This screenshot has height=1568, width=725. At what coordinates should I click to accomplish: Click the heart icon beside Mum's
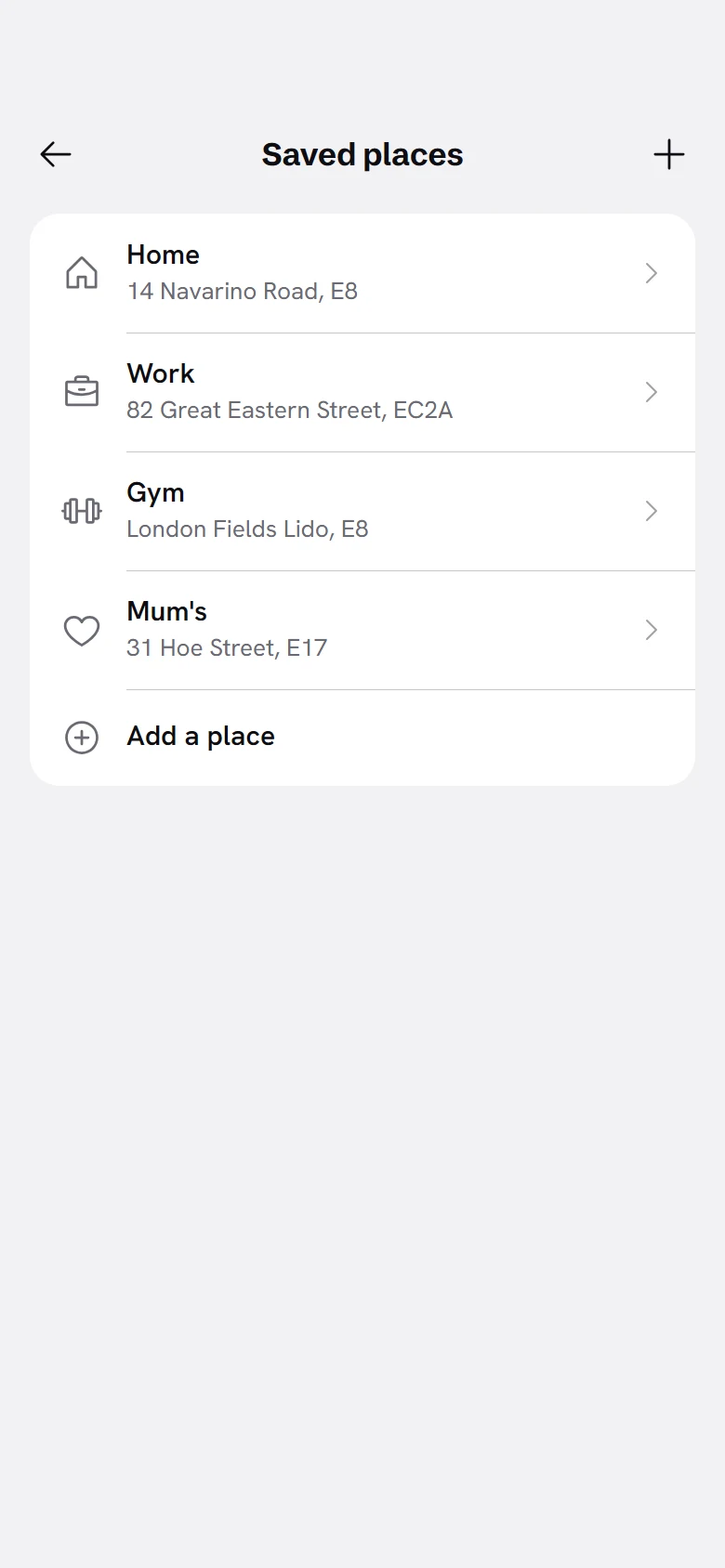[x=82, y=631]
